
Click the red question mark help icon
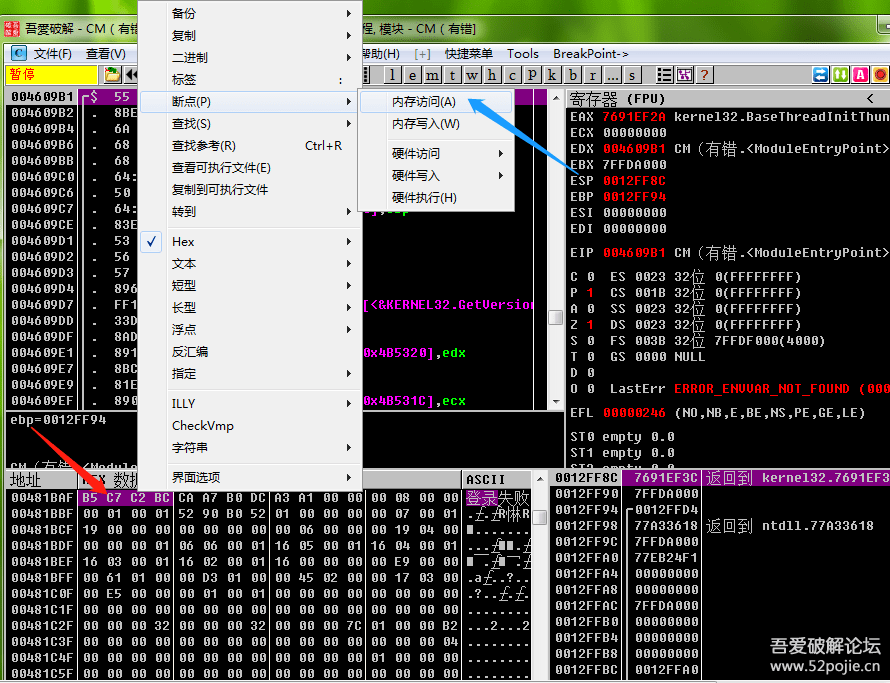(x=705, y=75)
